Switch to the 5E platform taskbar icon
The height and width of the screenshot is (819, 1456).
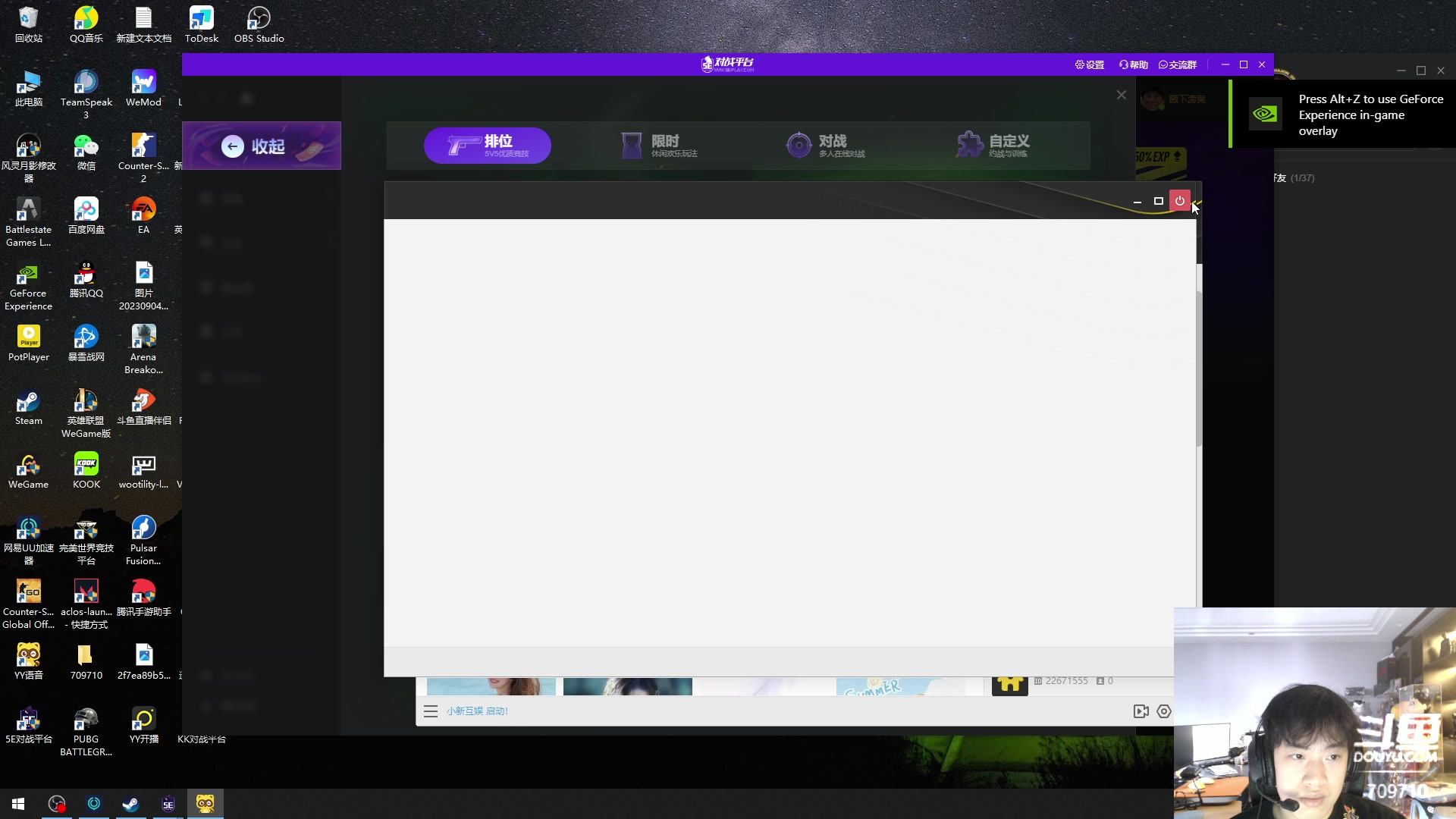(x=168, y=804)
